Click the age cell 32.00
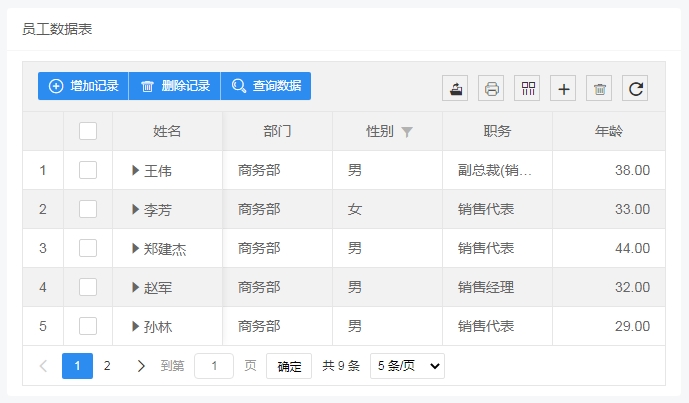Screen dimensions: 689x403 click(x=609, y=287)
